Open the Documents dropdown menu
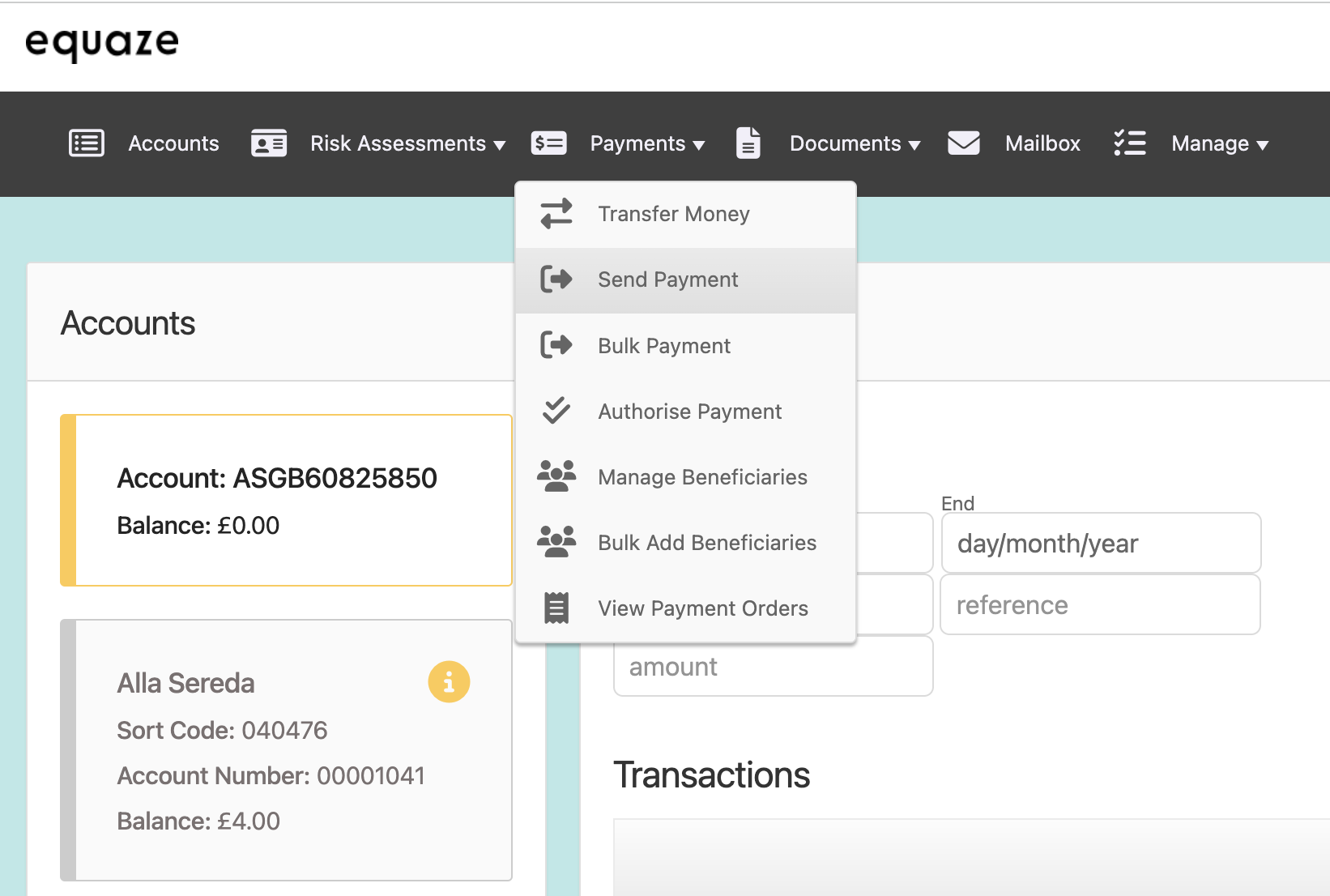1330x896 pixels. 855,144
